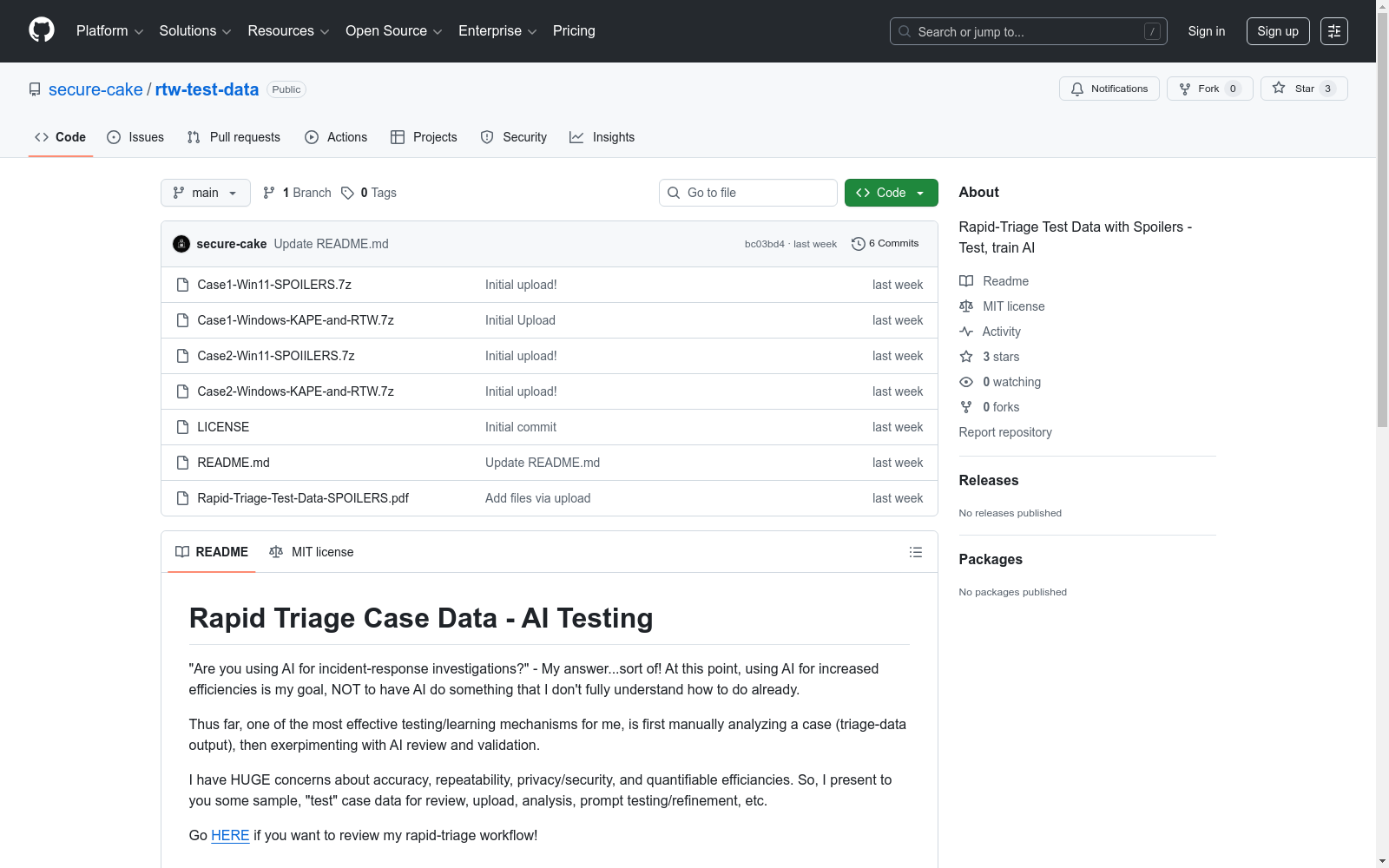Screen dimensions: 1389x868
Task: Open the Projects tab
Action: click(x=424, y=137)
